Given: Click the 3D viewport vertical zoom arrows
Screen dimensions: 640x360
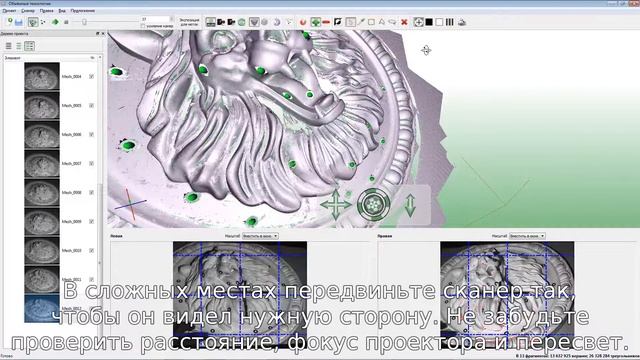Looking at the screenshot, I should (410, 205).
